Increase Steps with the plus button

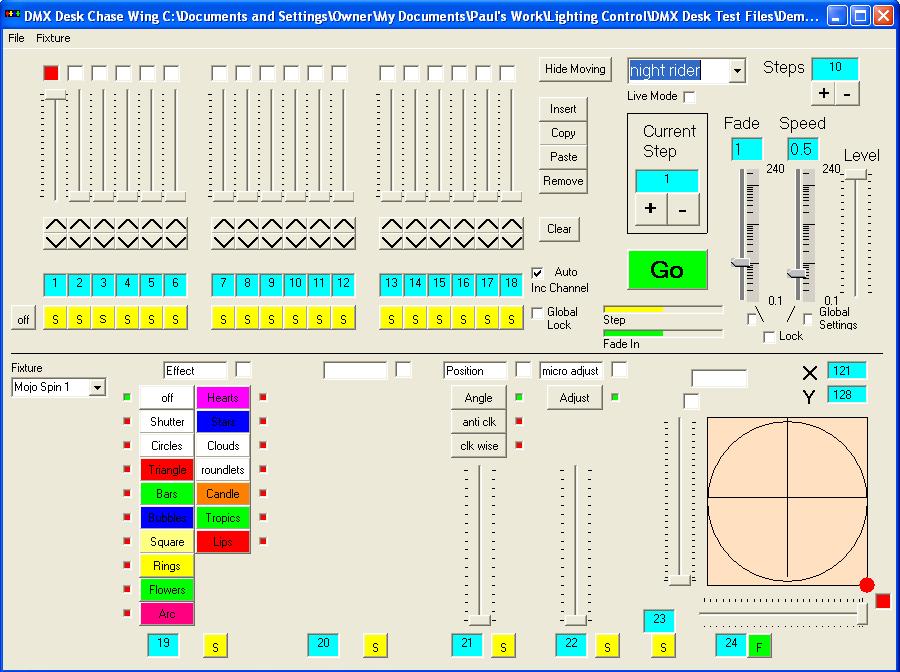823,93
